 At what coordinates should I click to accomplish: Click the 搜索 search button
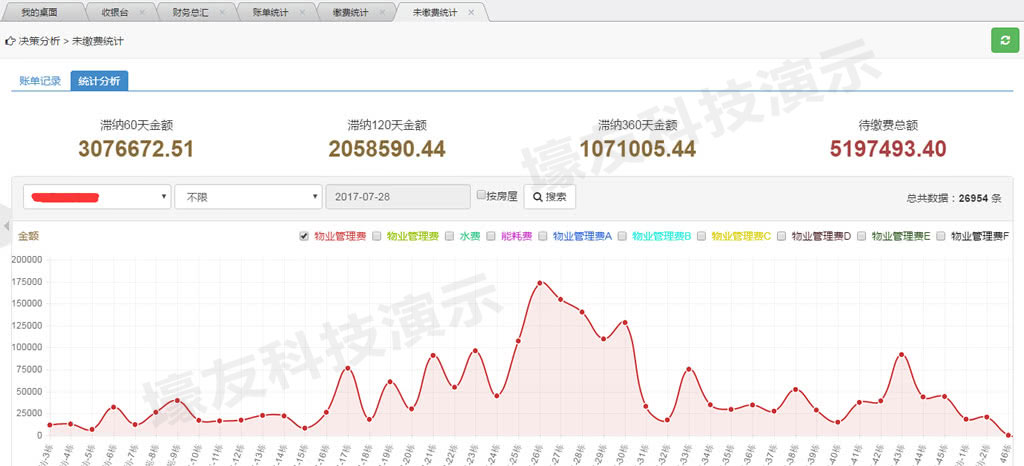click(x=549, y=197)
